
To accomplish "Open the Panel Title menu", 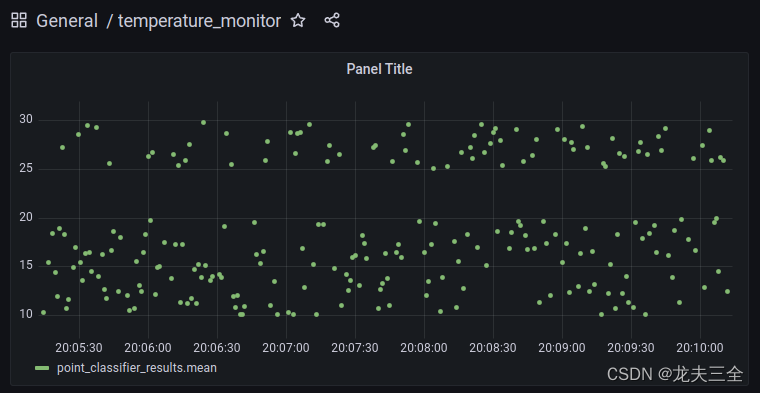I will point(380,69).
